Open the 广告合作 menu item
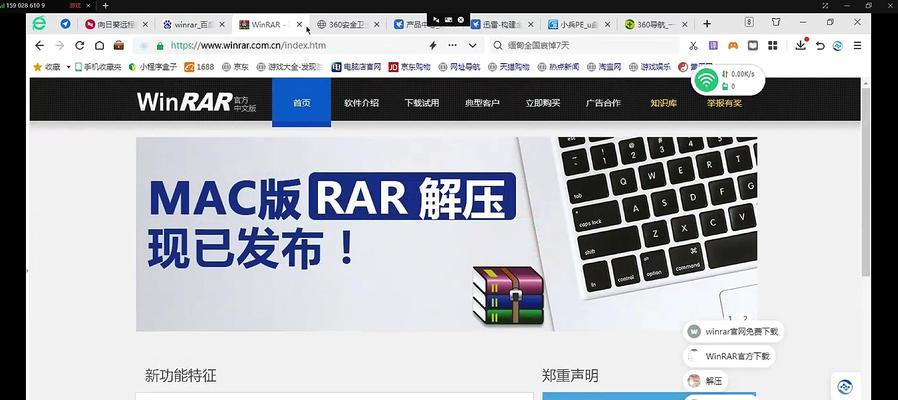Image resolution: width=898 pixels, height=400 pixels. click(603, 103)
